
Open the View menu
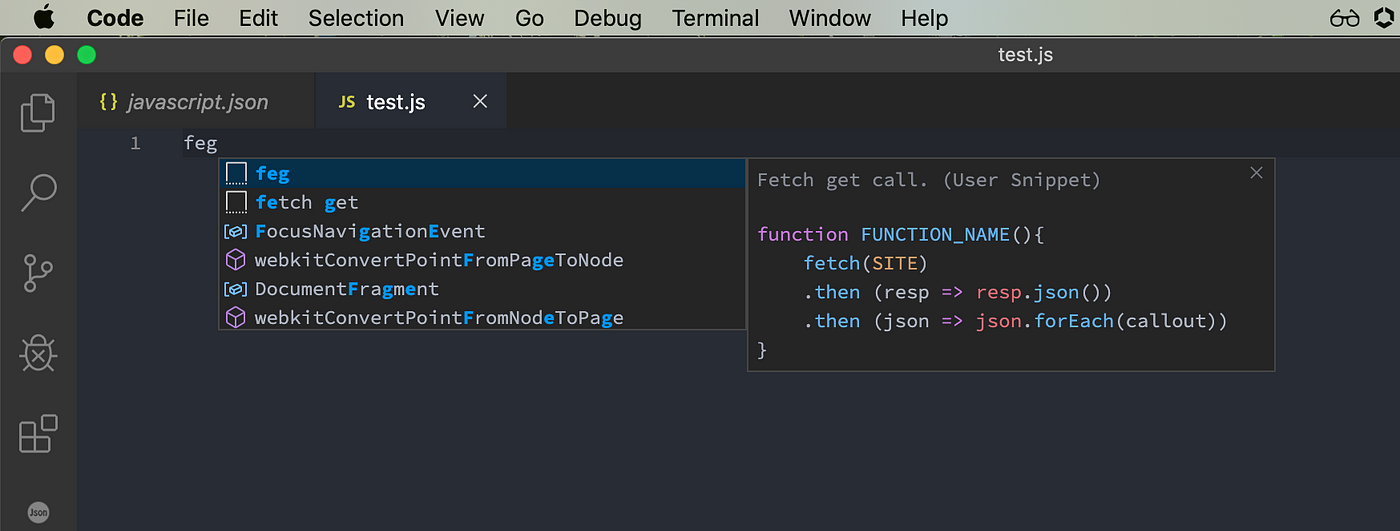[460, 18]
